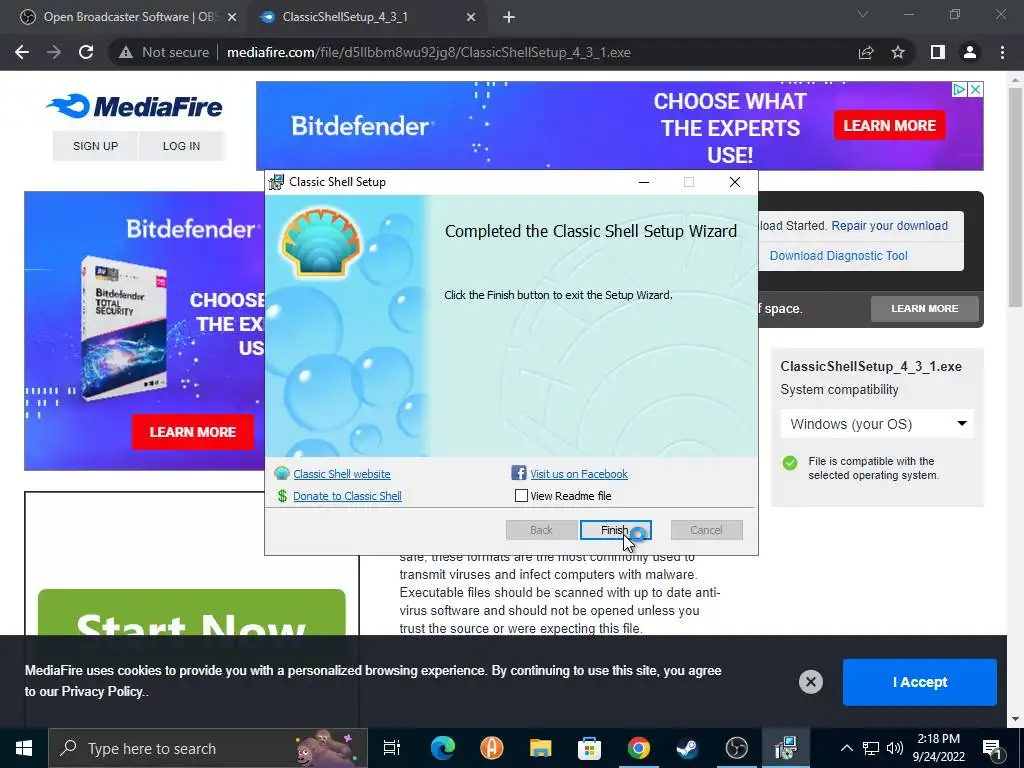Click the Not secure warning icon
1024x768 pixels.
pos(126,52)
